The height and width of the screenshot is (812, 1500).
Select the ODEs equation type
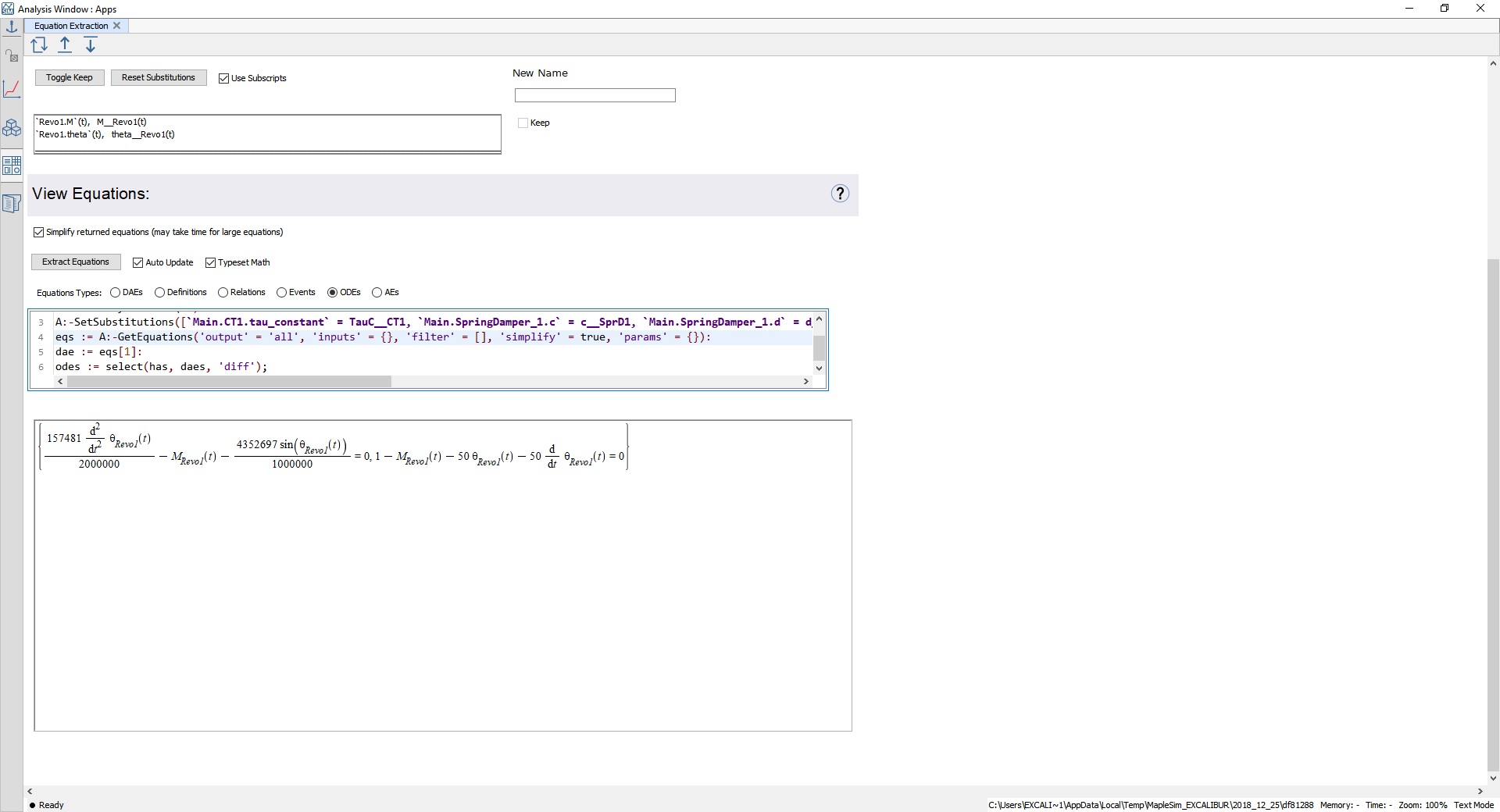[x=333, y=292]
